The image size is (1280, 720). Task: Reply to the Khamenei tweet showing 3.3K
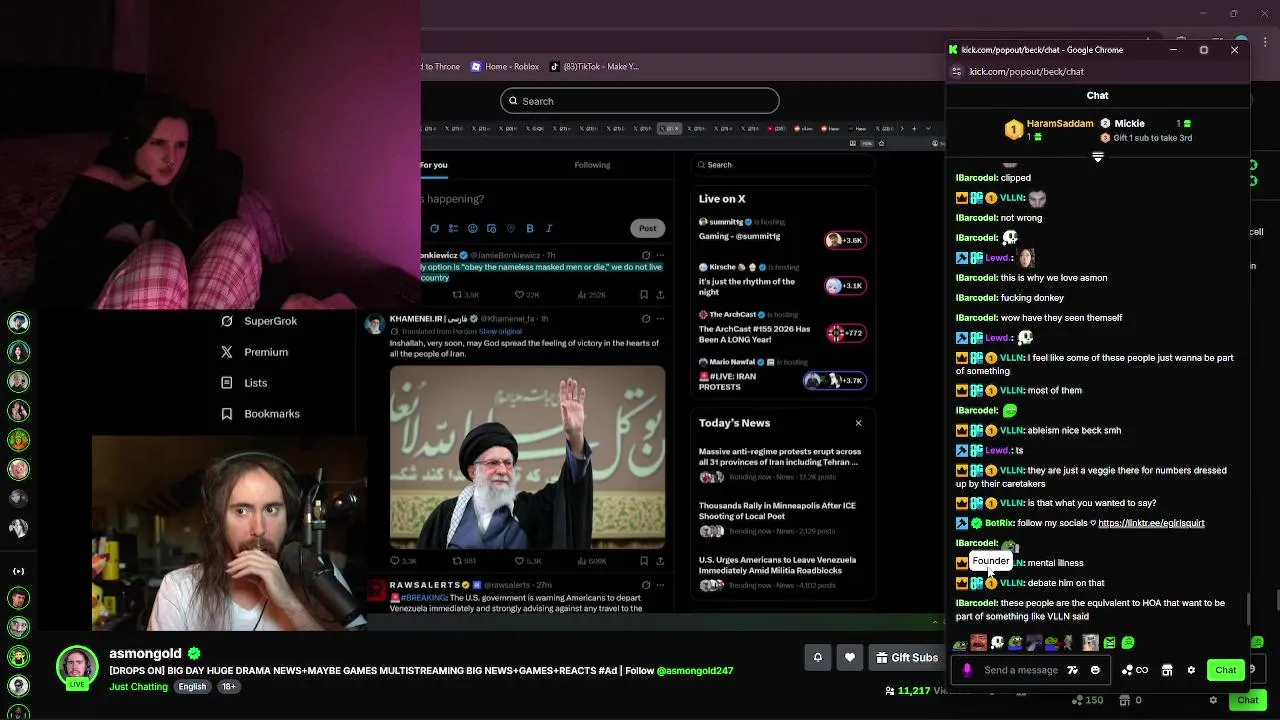click(403, 561)
